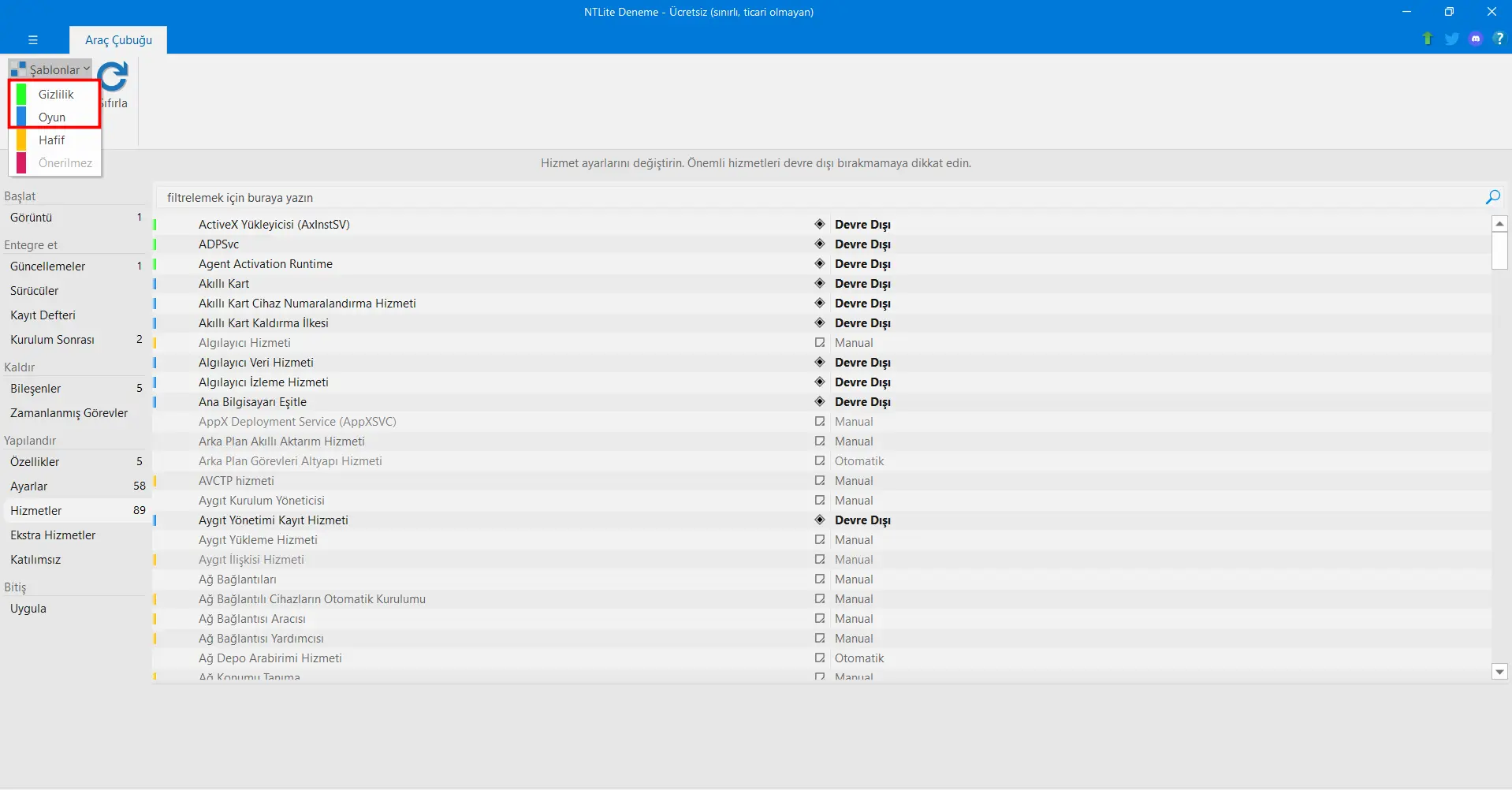Select Ağ Bağlantılı Cihazların Otomatik Kurulumu row
This screenshot has width=1512, height=790.
coord(821,598)
